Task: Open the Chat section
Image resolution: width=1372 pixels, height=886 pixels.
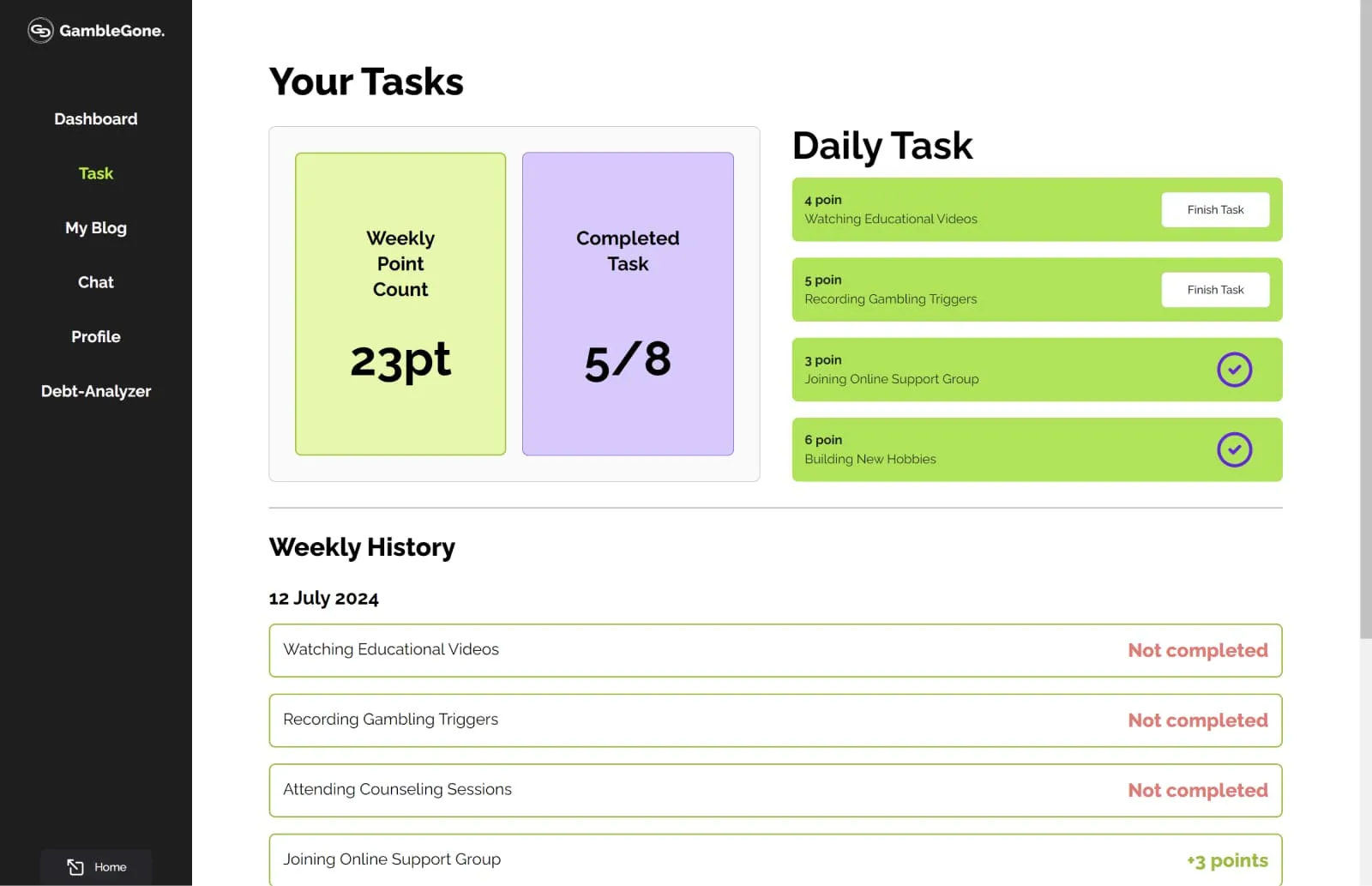Action: tap(95, 281)
